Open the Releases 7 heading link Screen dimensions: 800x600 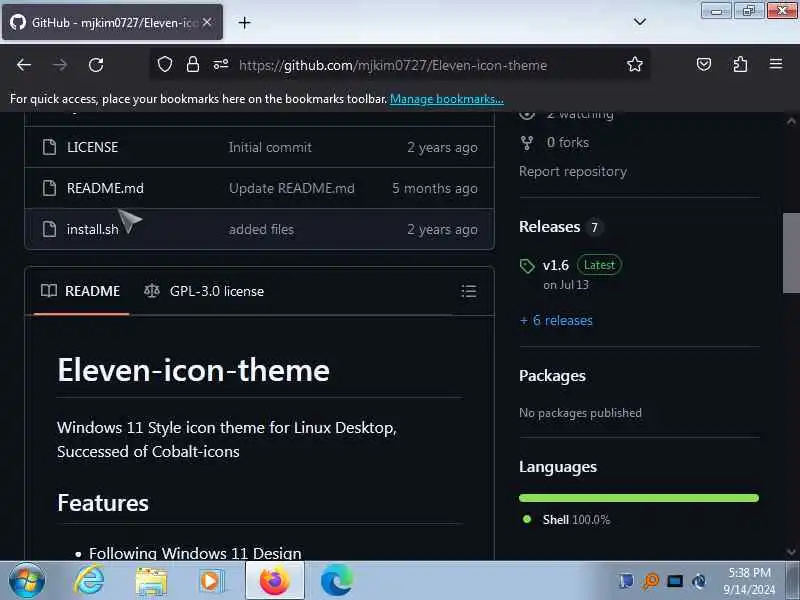coord(560,227)
